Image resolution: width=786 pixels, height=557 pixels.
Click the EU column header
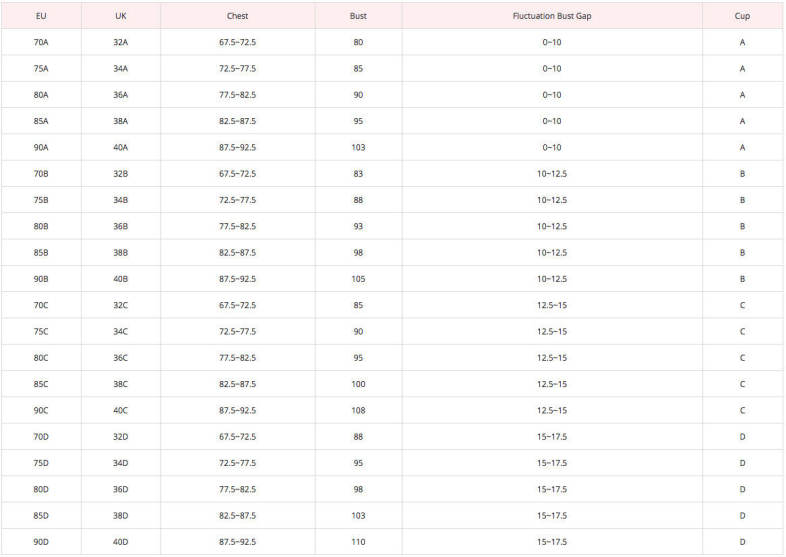coord(41,16)
